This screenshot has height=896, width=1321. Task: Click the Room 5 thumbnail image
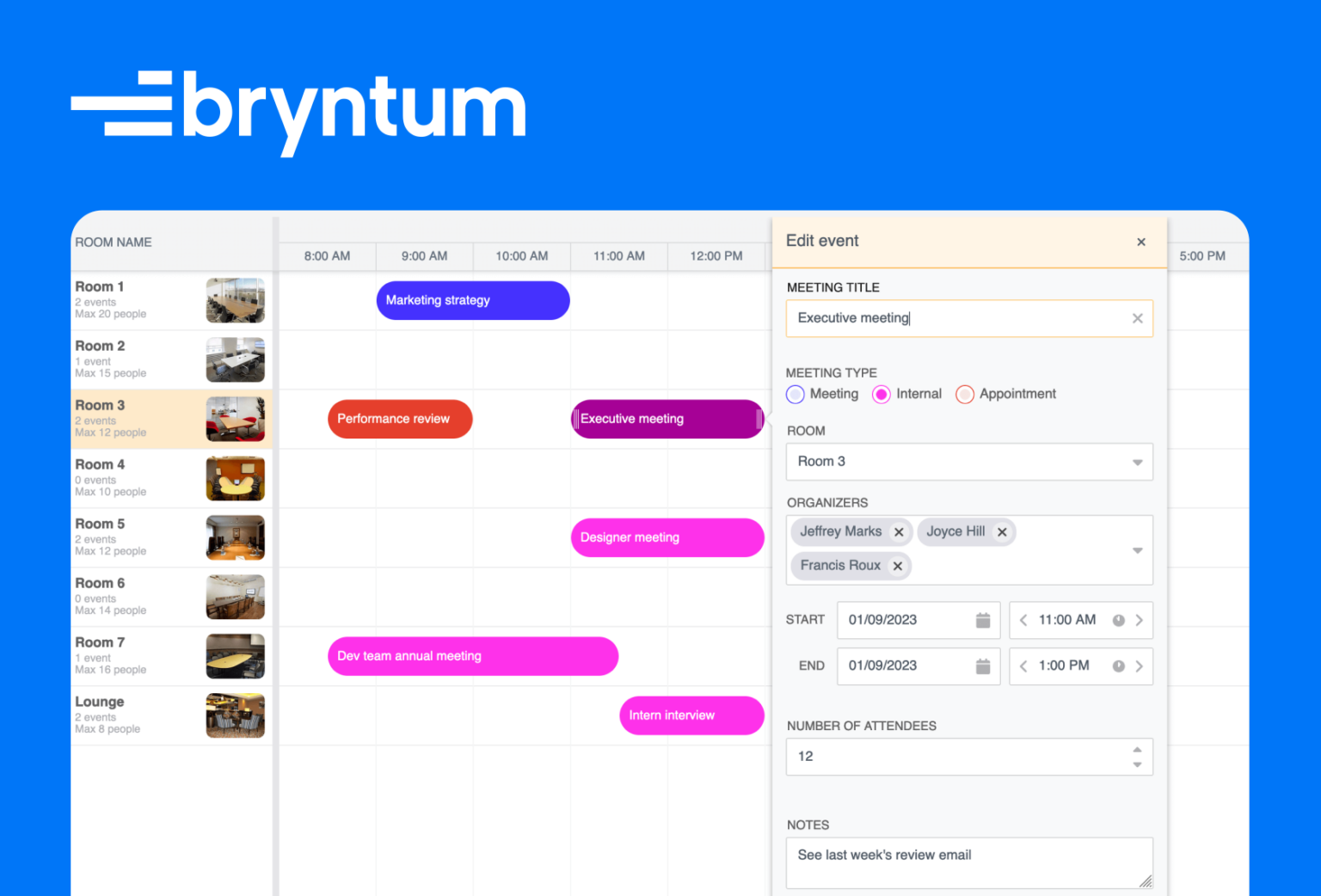coord(235,537)
